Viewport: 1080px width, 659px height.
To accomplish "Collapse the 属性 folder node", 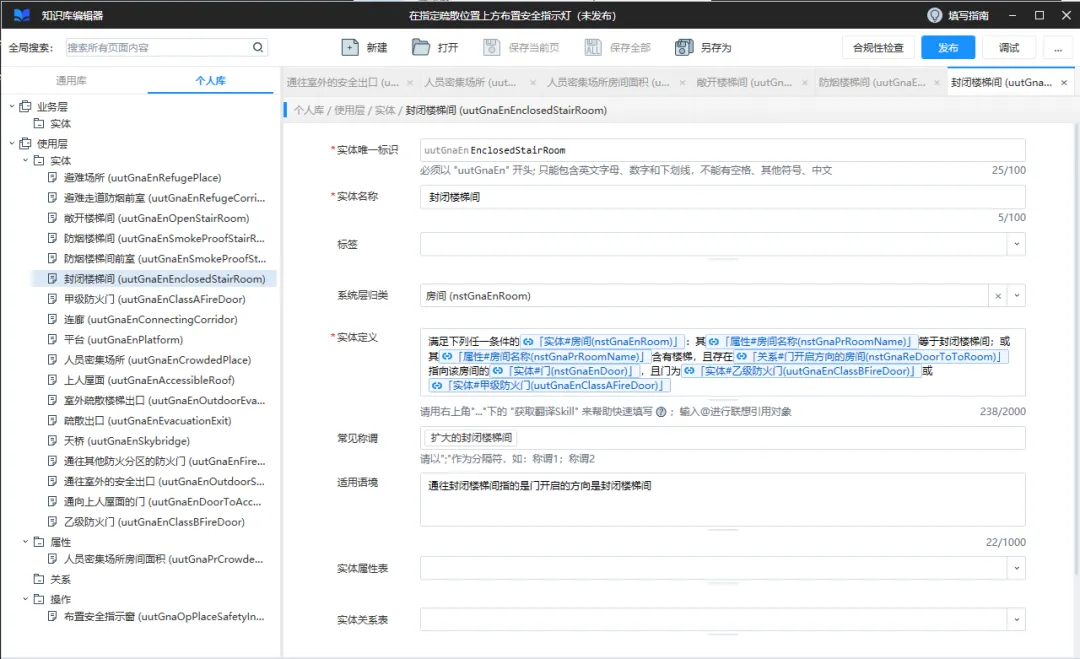I will [x=25, y=542].
